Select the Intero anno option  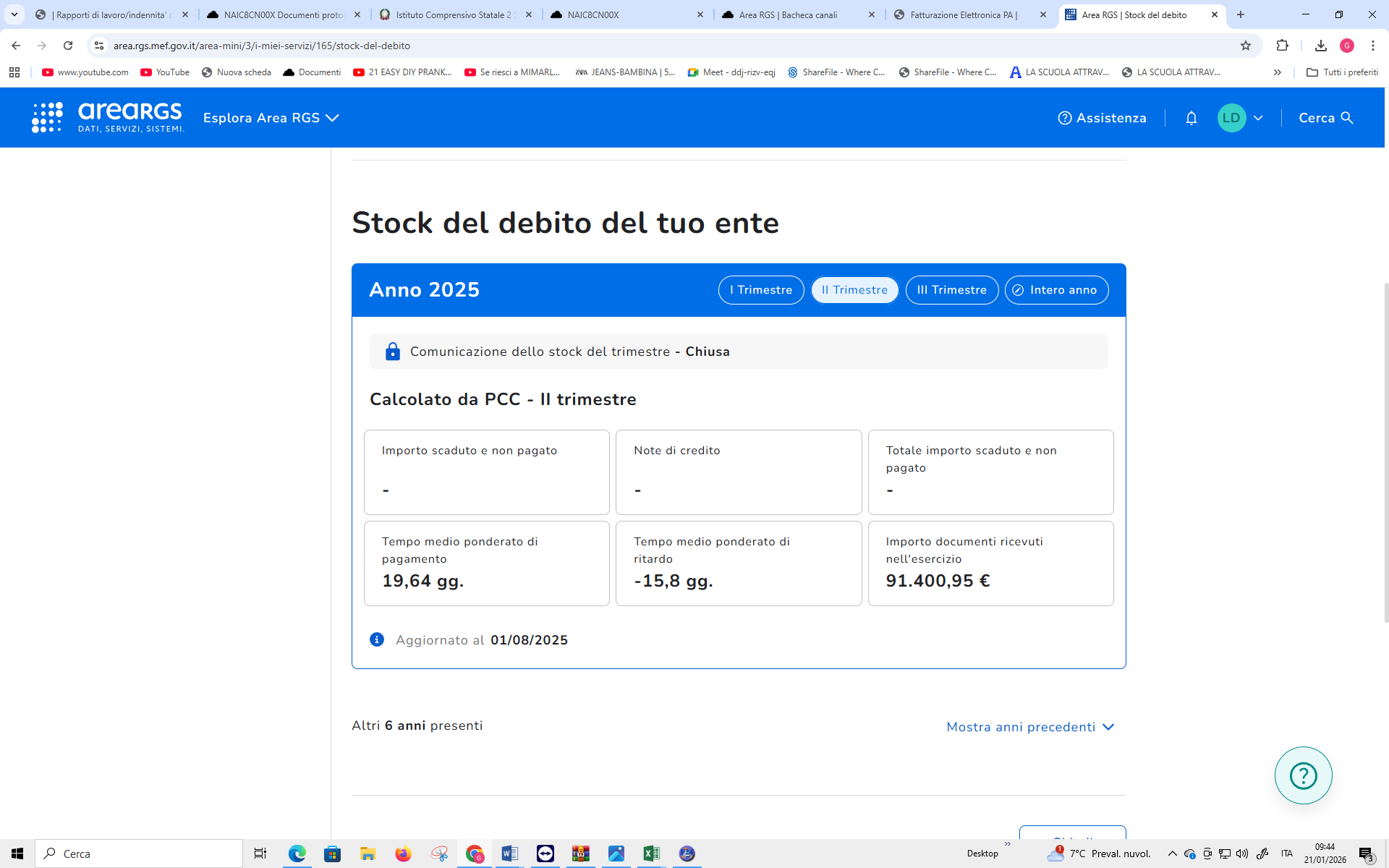click(x=1055, y=290)
